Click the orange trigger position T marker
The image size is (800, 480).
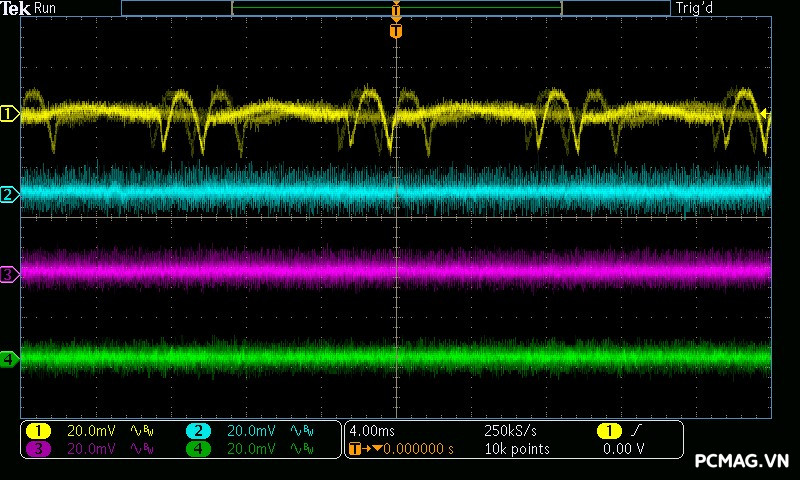tap(396, 32)
